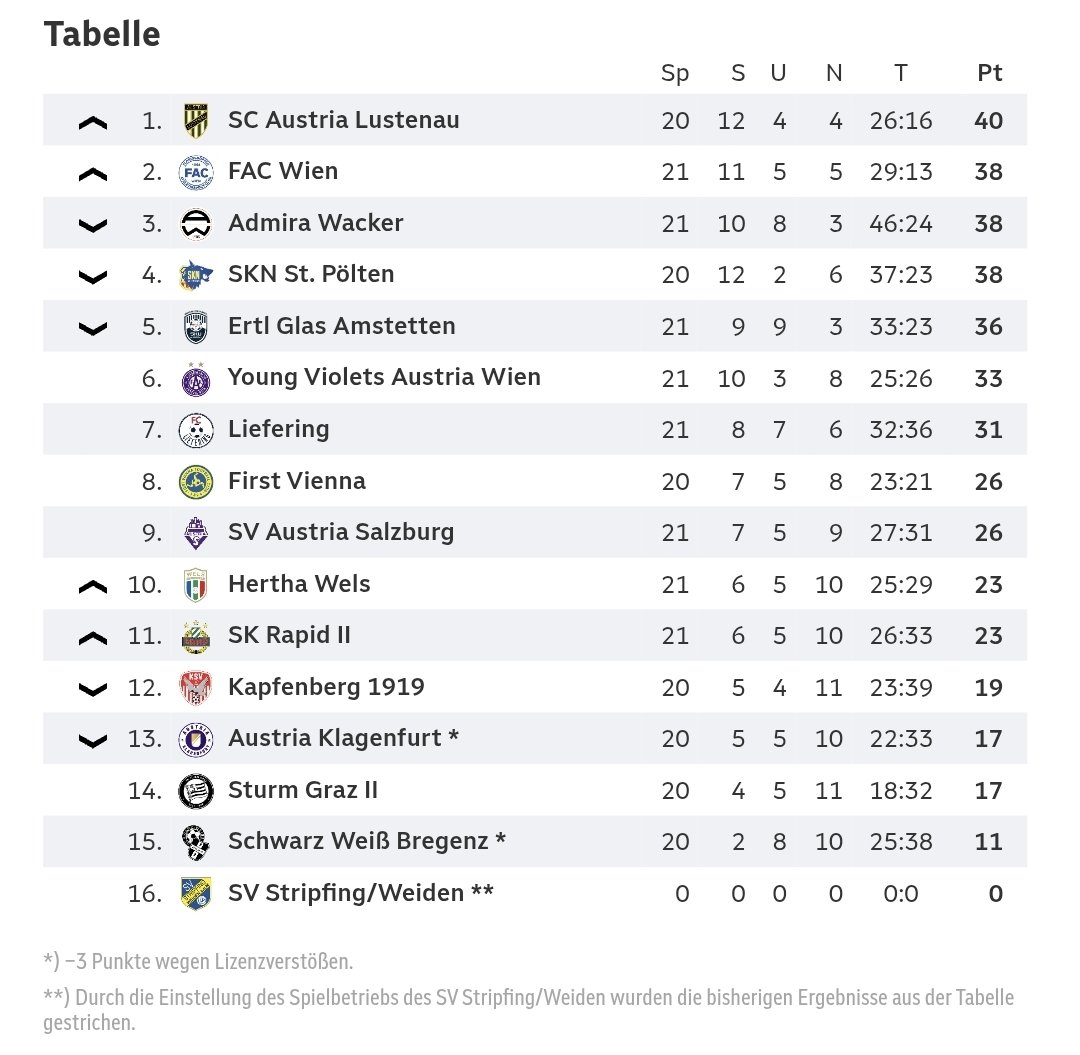Click the FAC Wien club logo

[x=195, y=173]
